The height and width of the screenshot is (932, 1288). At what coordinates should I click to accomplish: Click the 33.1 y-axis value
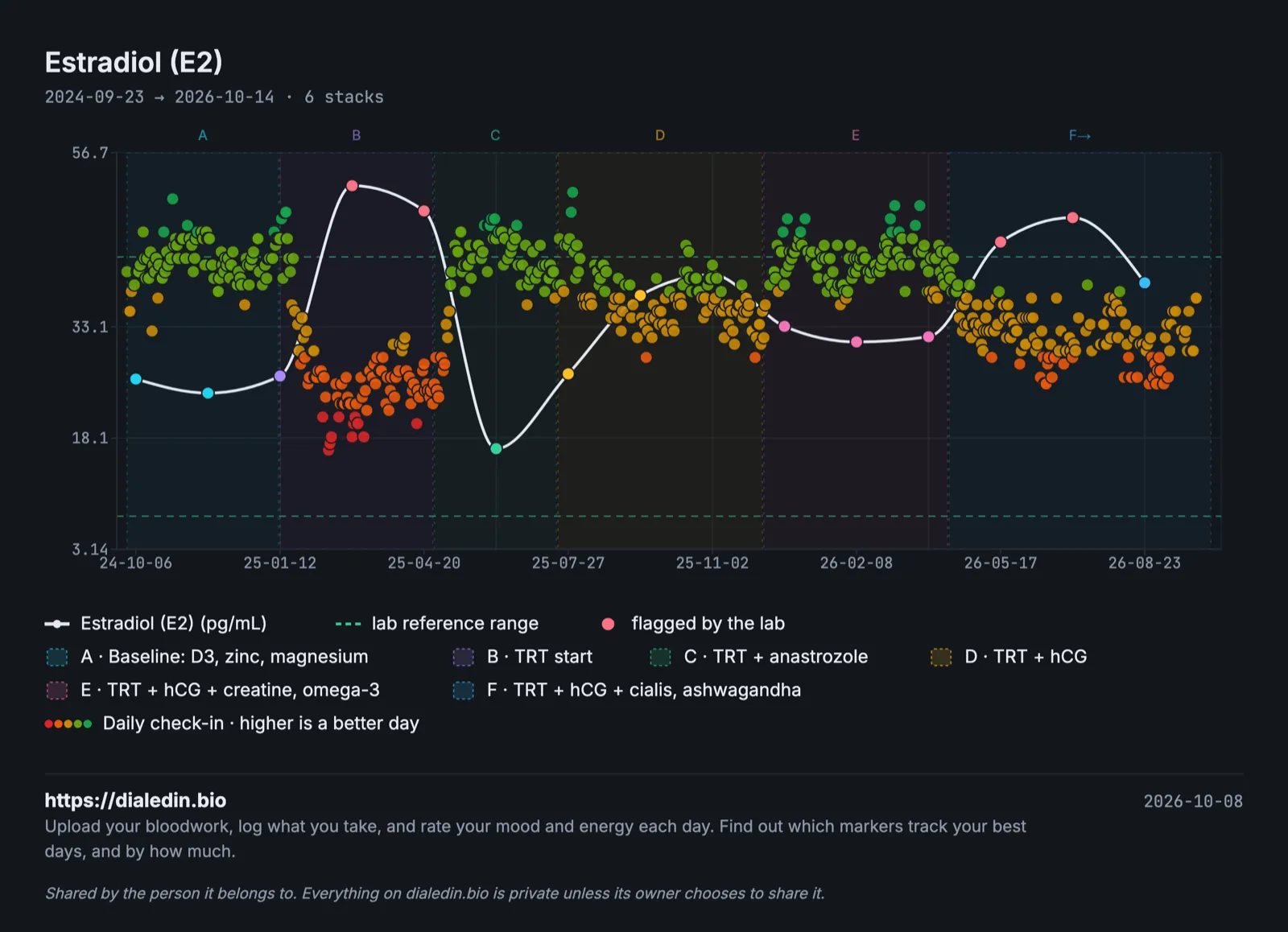coord(90,327)
